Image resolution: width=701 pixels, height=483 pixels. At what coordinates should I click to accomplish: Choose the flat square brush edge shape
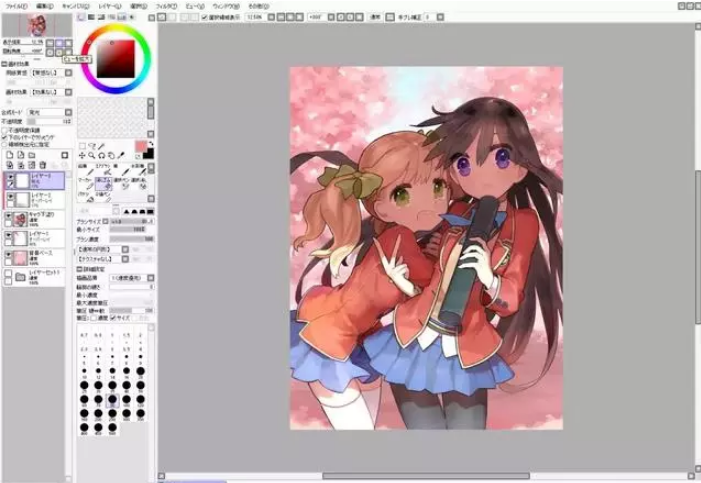pos(151,211)
